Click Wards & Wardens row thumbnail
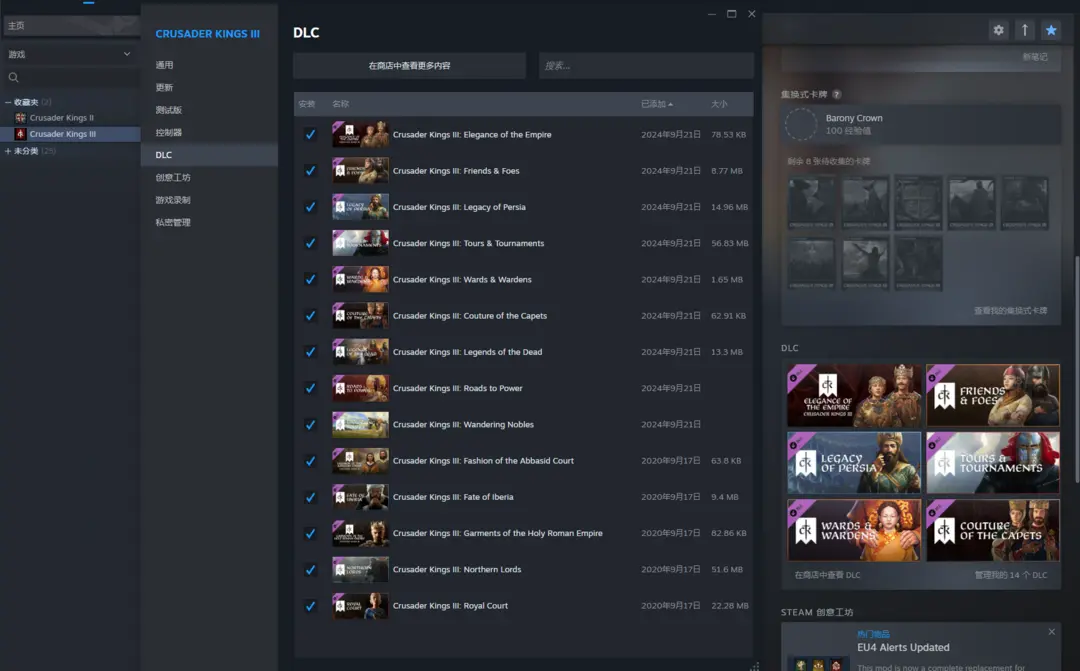This screenshot has width=1080, height=671. click(360, 279)
